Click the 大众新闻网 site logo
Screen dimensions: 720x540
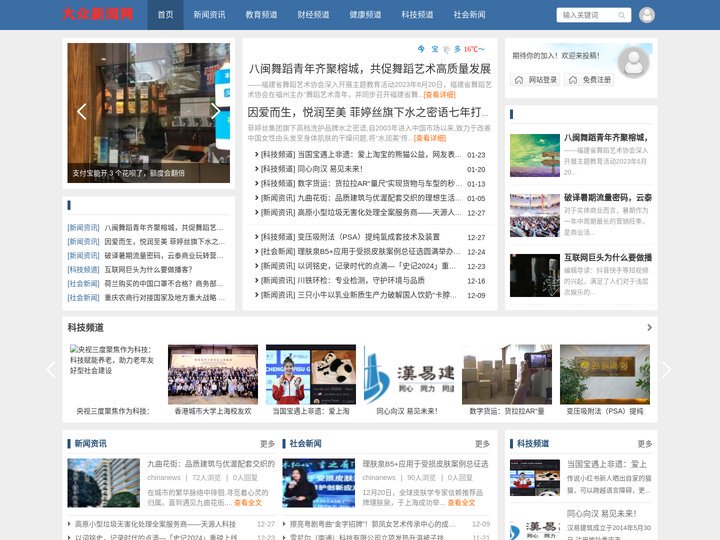(97, 14)
